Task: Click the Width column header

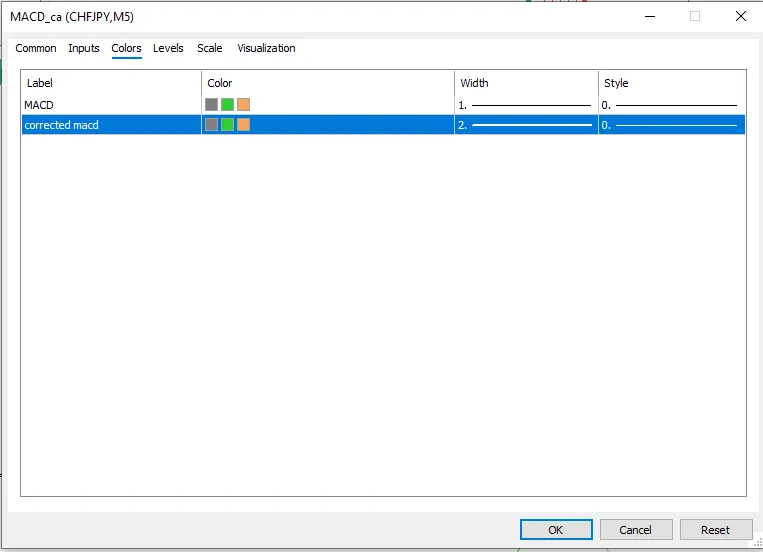Action: [x=526, y=83]
